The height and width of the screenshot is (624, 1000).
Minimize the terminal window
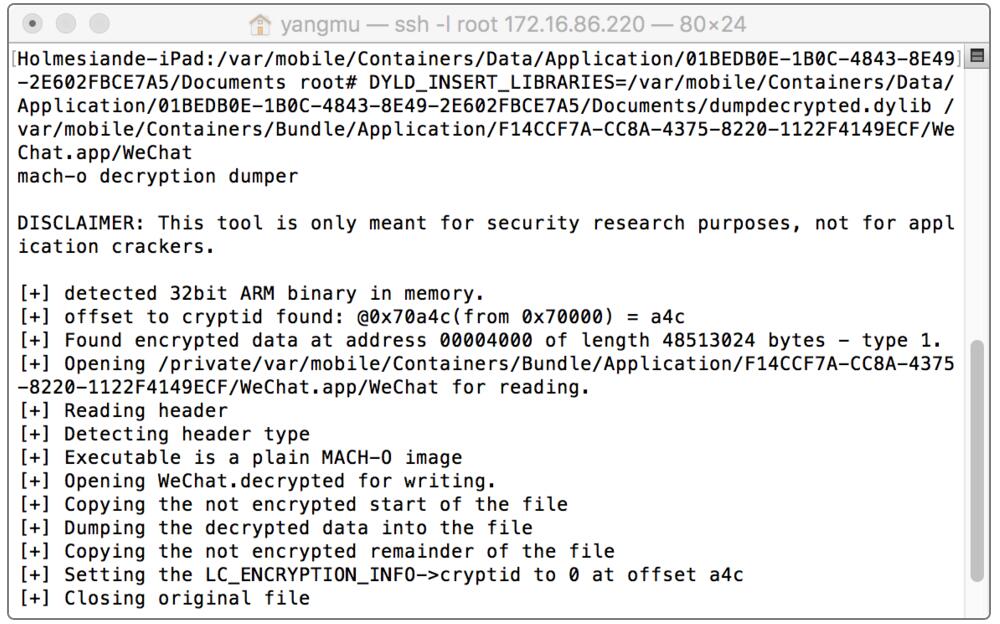point(66,23)
